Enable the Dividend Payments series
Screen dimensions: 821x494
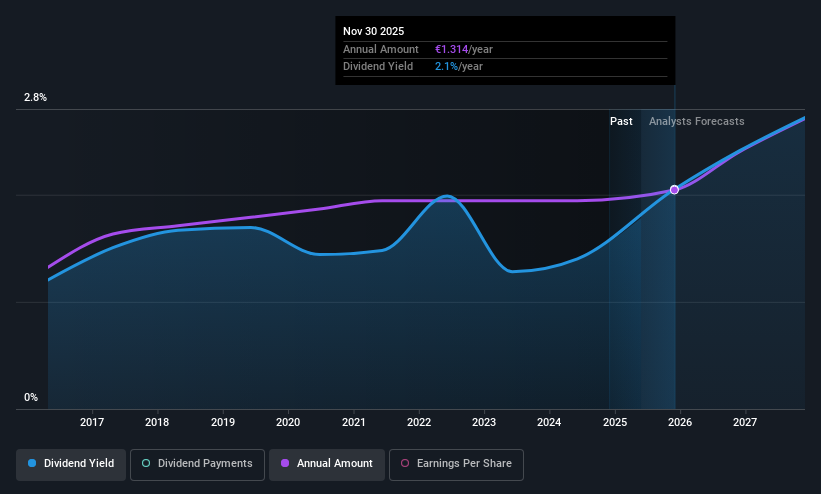tap(197, 464)
